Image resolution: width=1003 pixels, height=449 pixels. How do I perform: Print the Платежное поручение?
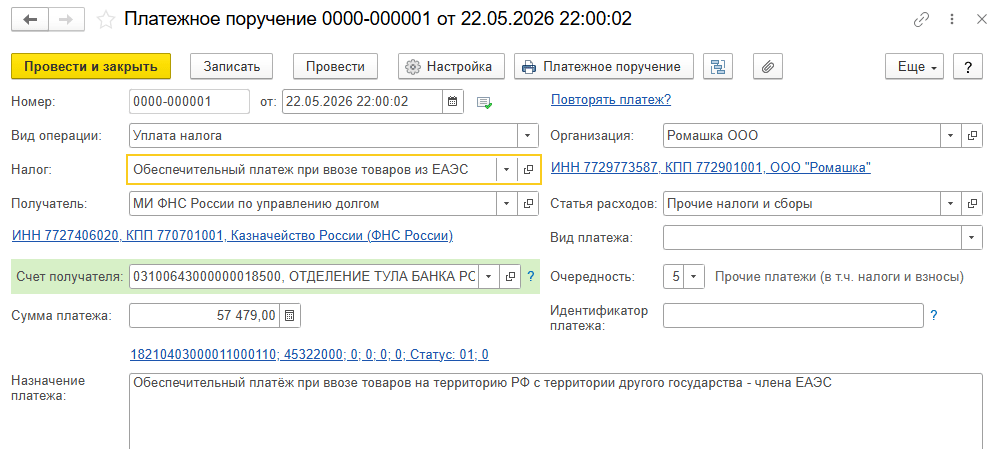pyautogui.click(x=604, y=67)
